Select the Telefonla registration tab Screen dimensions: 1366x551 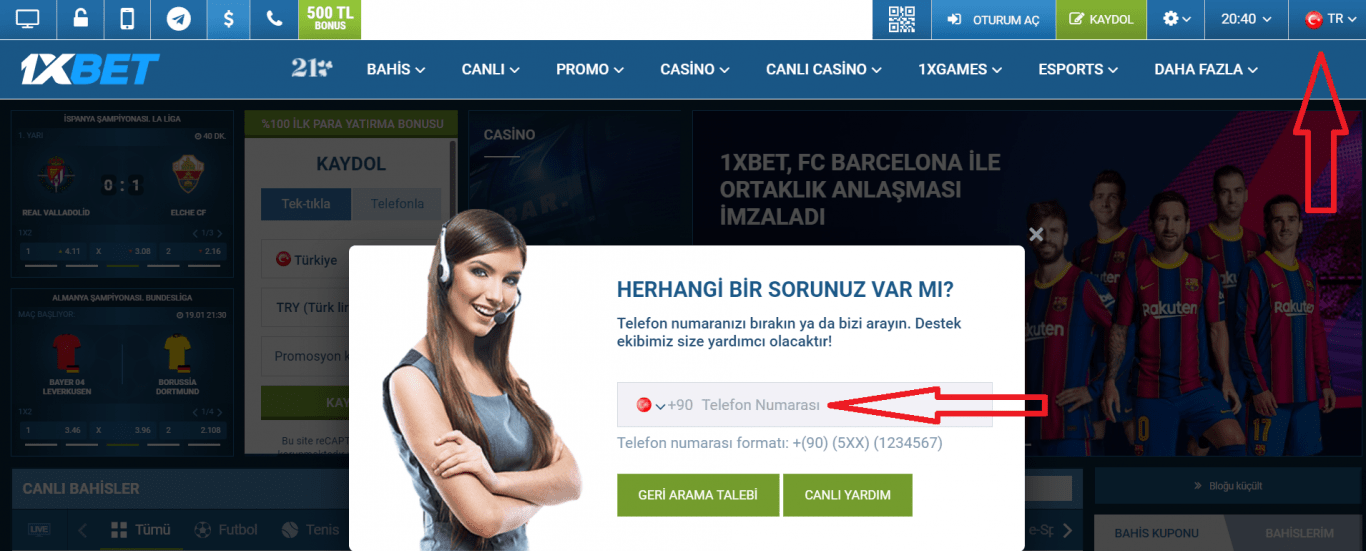tap(397, 204)
